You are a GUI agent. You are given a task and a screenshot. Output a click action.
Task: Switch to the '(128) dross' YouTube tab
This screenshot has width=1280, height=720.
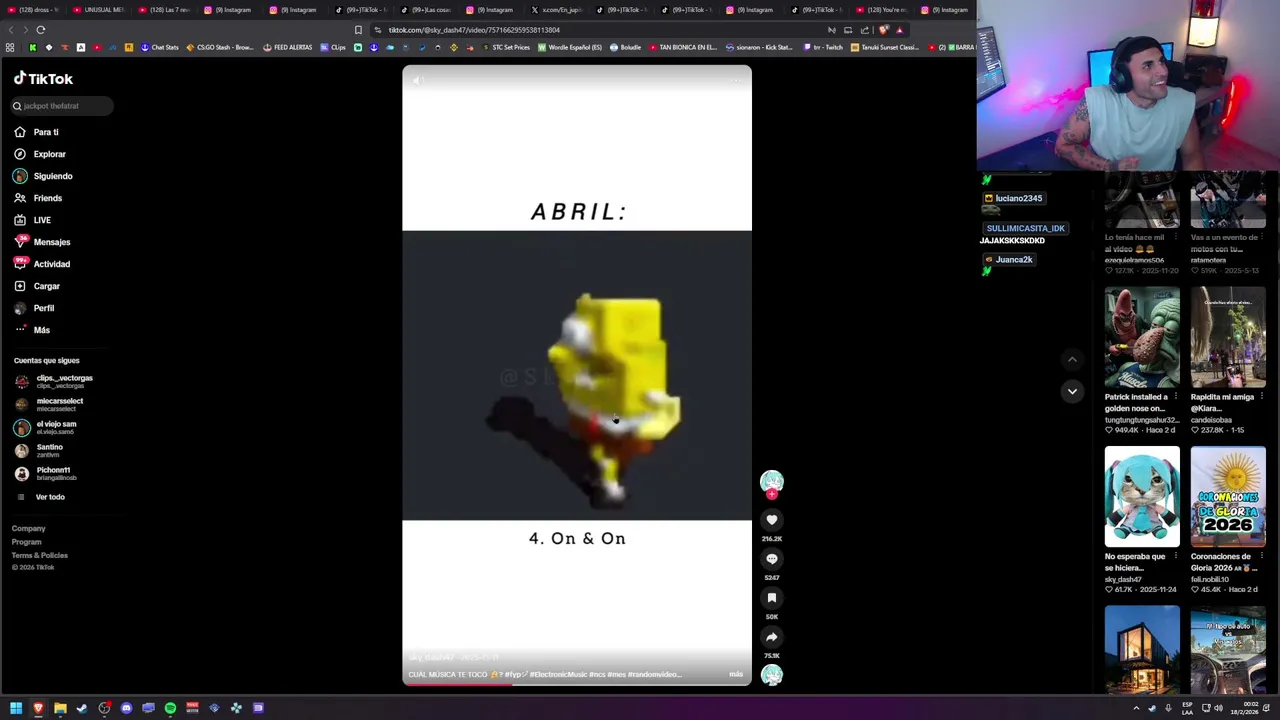33,10
